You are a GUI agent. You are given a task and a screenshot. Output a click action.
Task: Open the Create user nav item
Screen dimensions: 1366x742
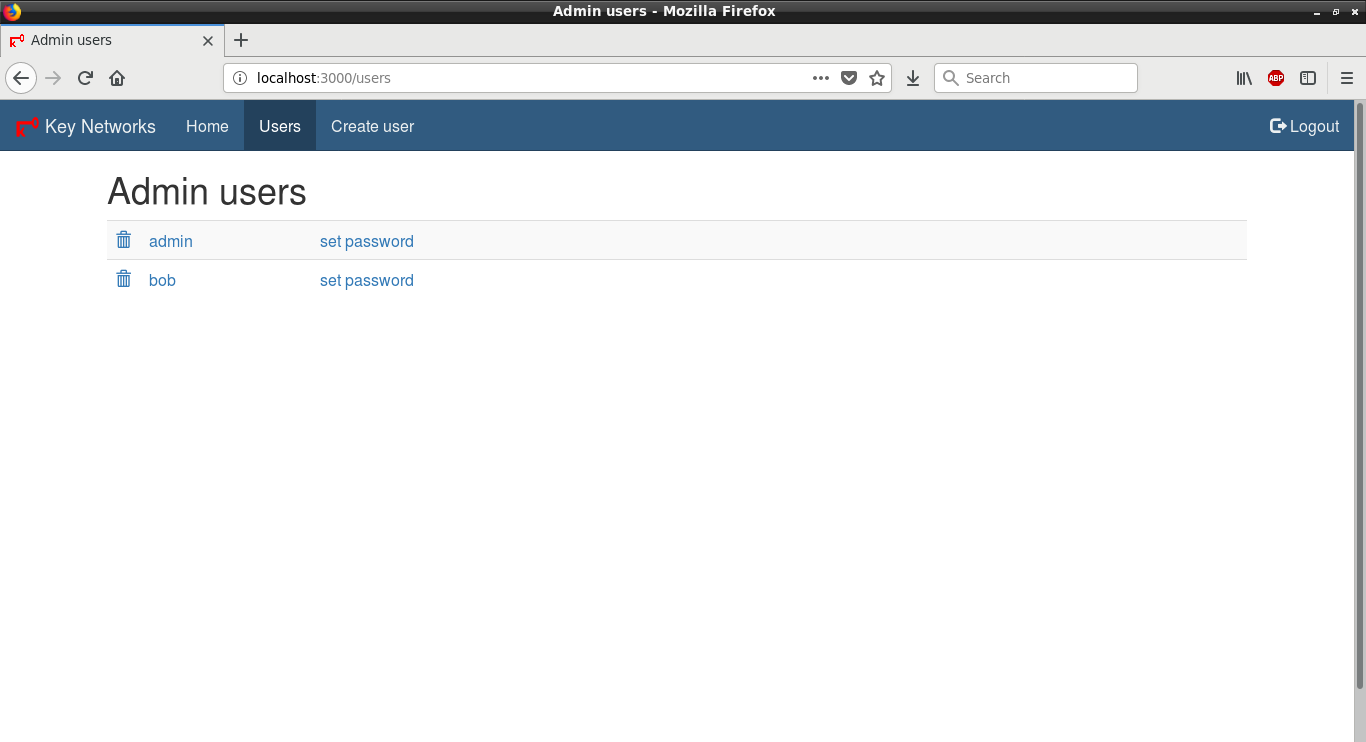pos(372,126)
